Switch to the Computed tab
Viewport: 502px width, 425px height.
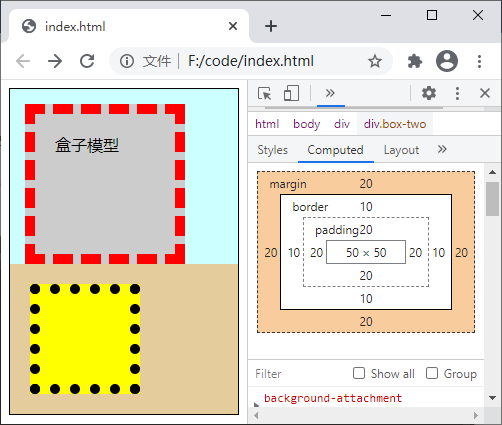point(335,150)
